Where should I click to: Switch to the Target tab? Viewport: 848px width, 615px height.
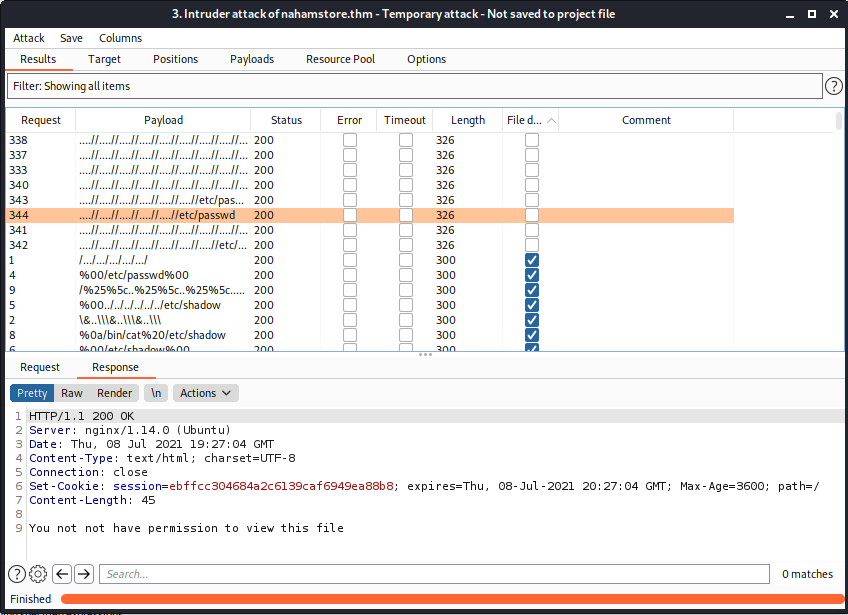tap(104, 59)
